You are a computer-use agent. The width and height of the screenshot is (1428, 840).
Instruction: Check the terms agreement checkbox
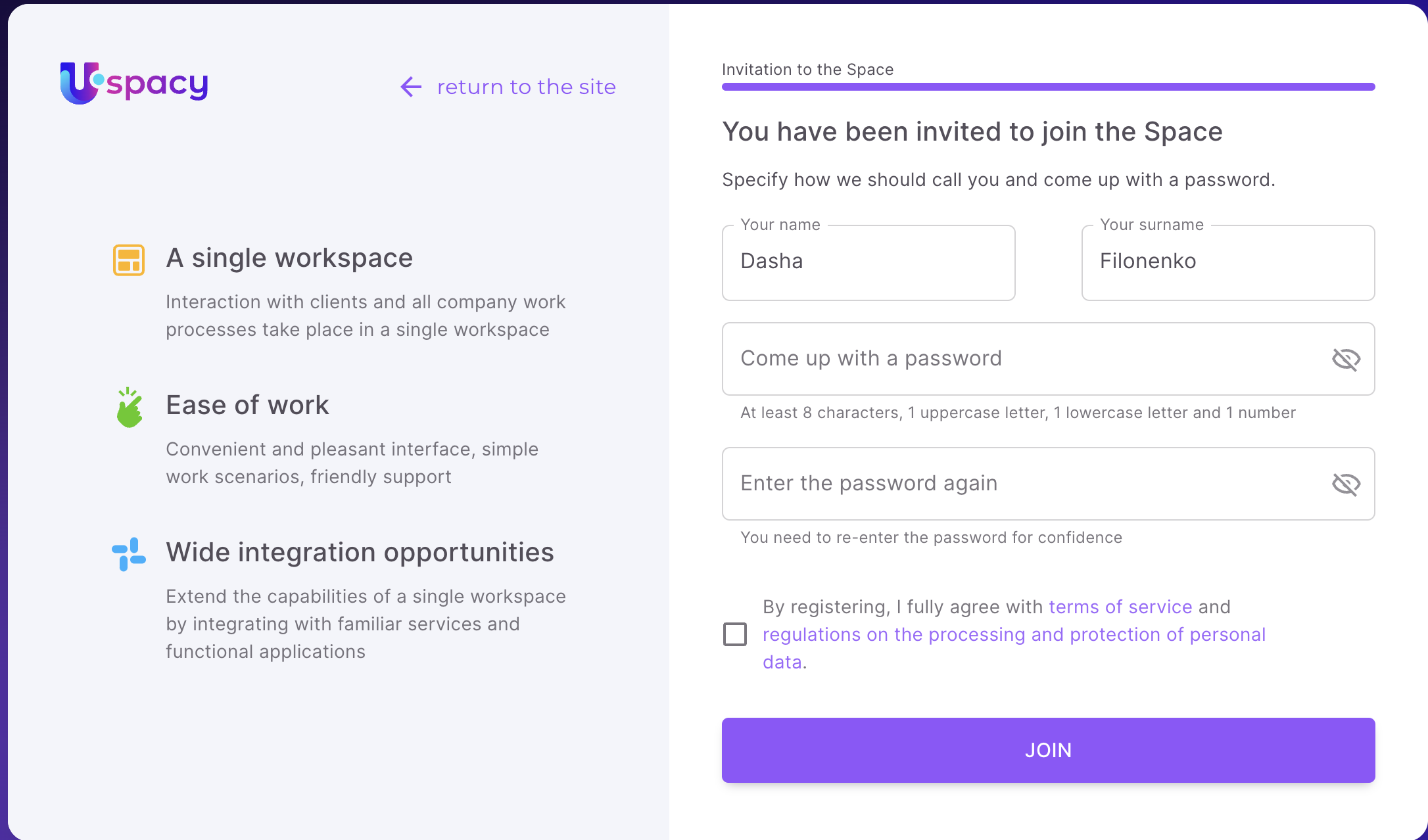(x=735, y=634)
